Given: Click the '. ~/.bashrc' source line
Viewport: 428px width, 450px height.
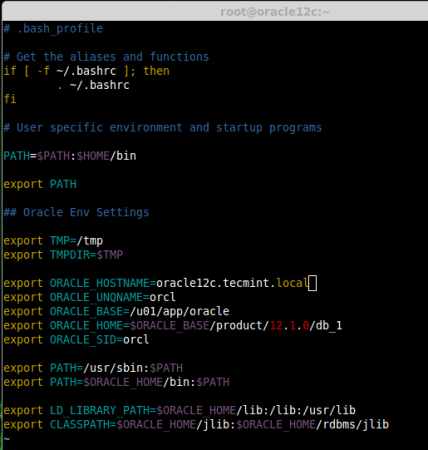Looking at the screenshot, I should click(93, 85).
